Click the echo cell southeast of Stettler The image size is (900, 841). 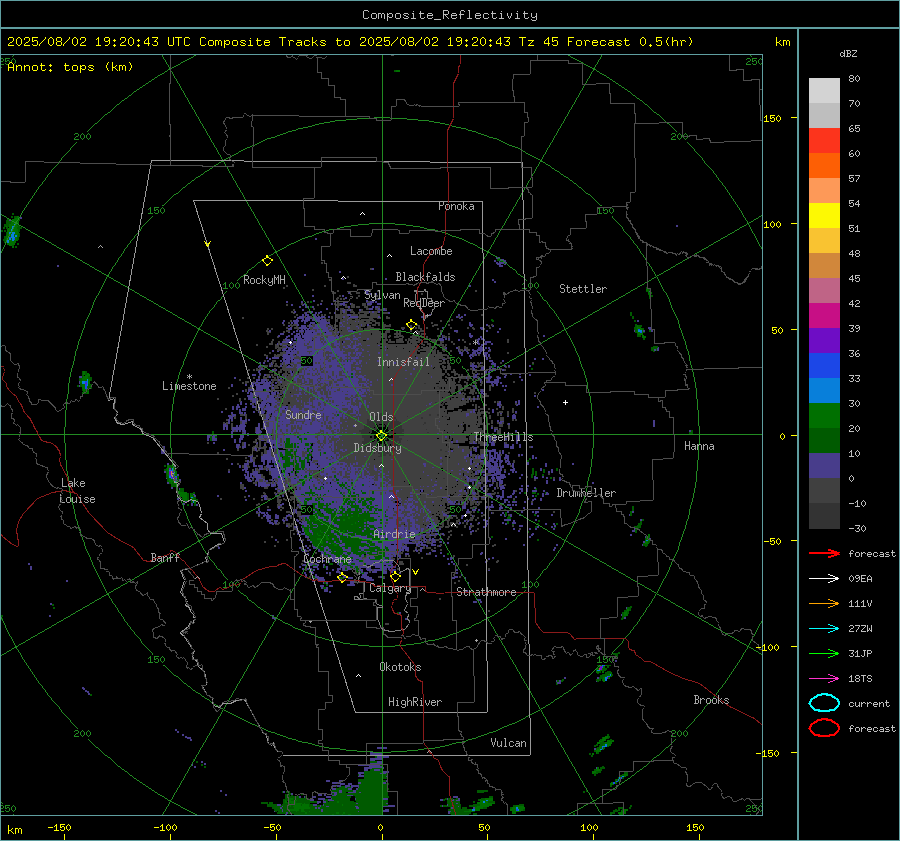pos(639,330)
